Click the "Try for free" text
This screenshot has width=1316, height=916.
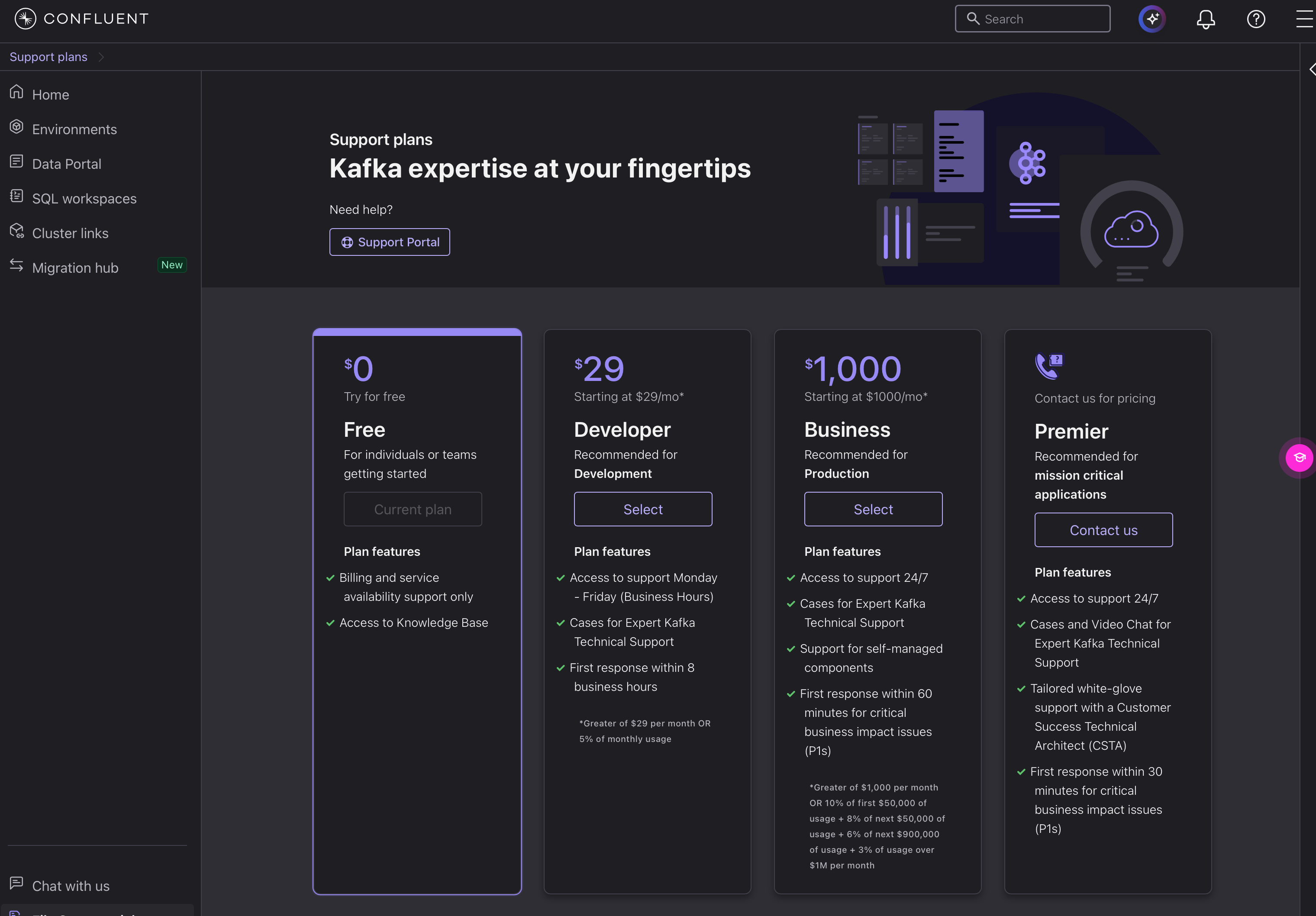click(374, 397)
